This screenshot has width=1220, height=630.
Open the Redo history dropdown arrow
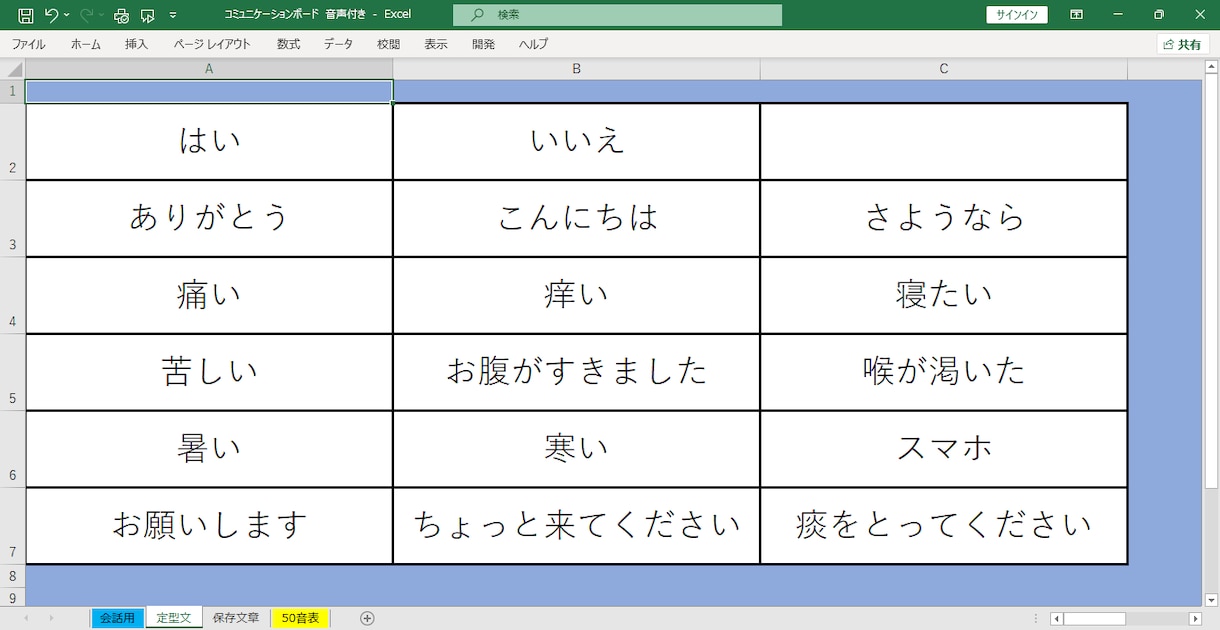tap(101, 15)
